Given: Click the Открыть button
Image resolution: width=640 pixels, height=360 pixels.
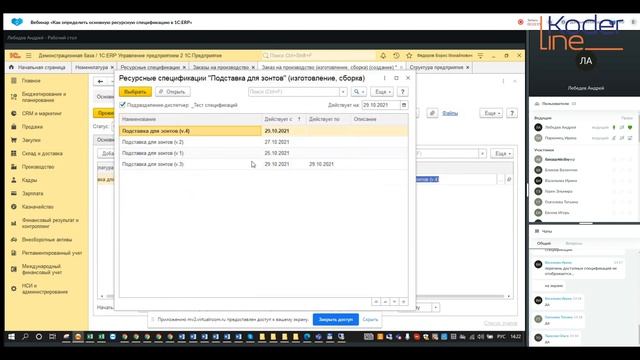Looking at the screenshot, I should pyautogui.click(x=173, y=92).
